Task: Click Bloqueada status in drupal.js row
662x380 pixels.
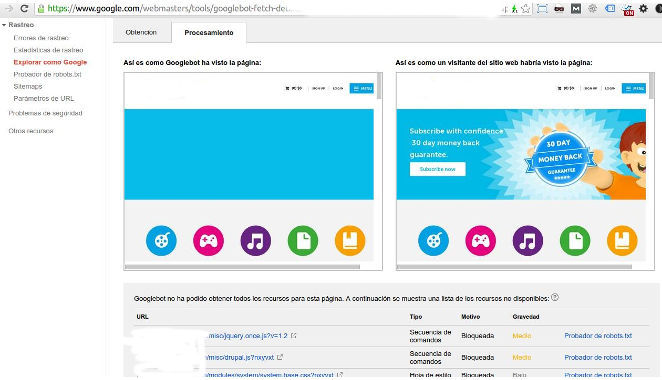Action: click(x=478, y=357)
